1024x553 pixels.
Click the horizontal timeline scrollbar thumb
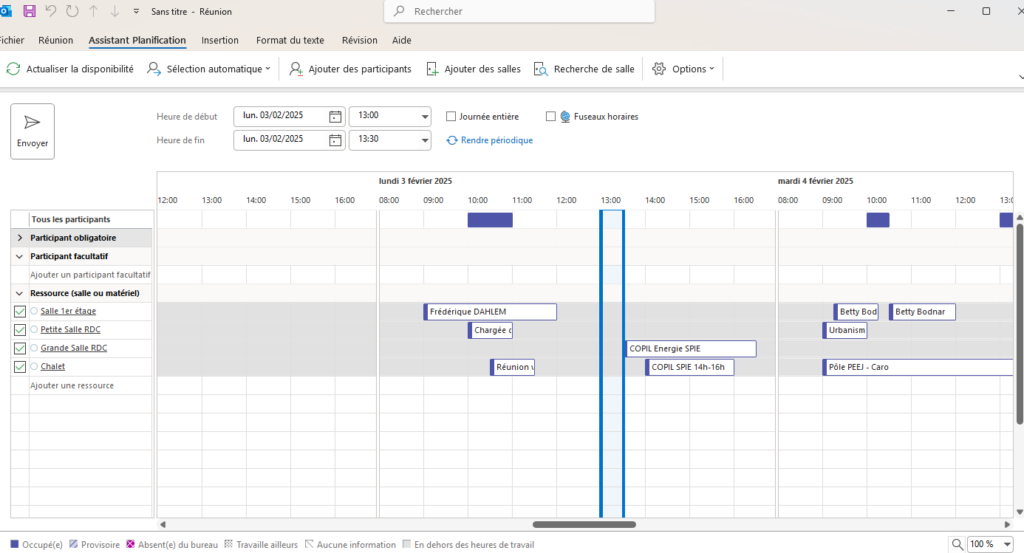584,524
